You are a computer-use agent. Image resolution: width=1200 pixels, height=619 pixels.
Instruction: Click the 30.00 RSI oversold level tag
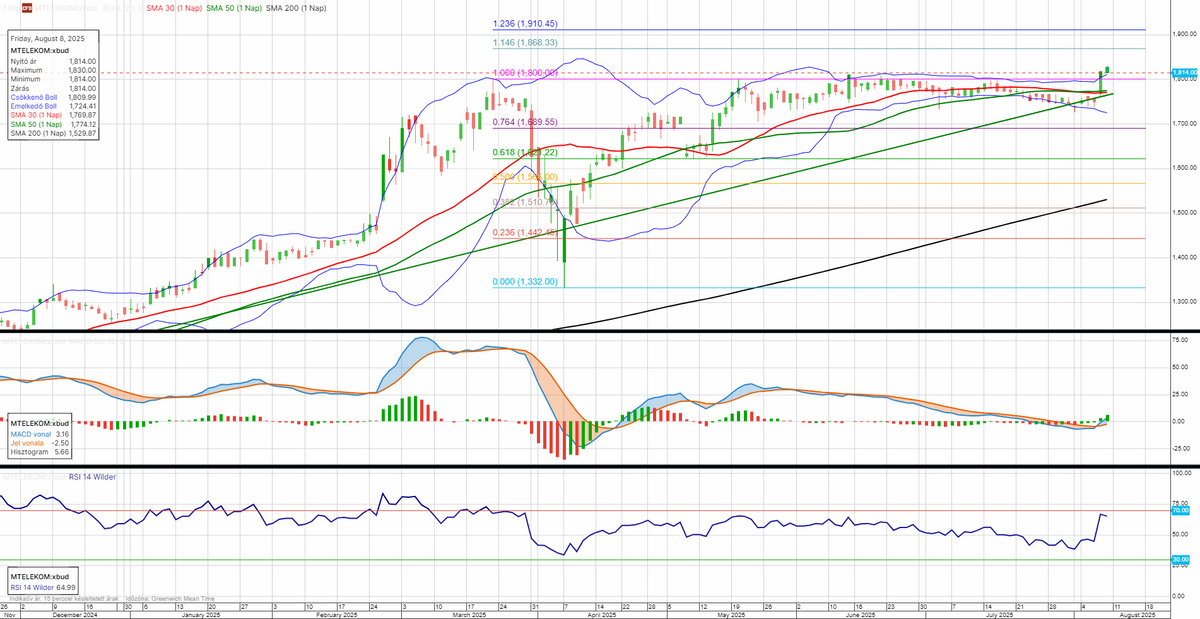[1180, 559]
